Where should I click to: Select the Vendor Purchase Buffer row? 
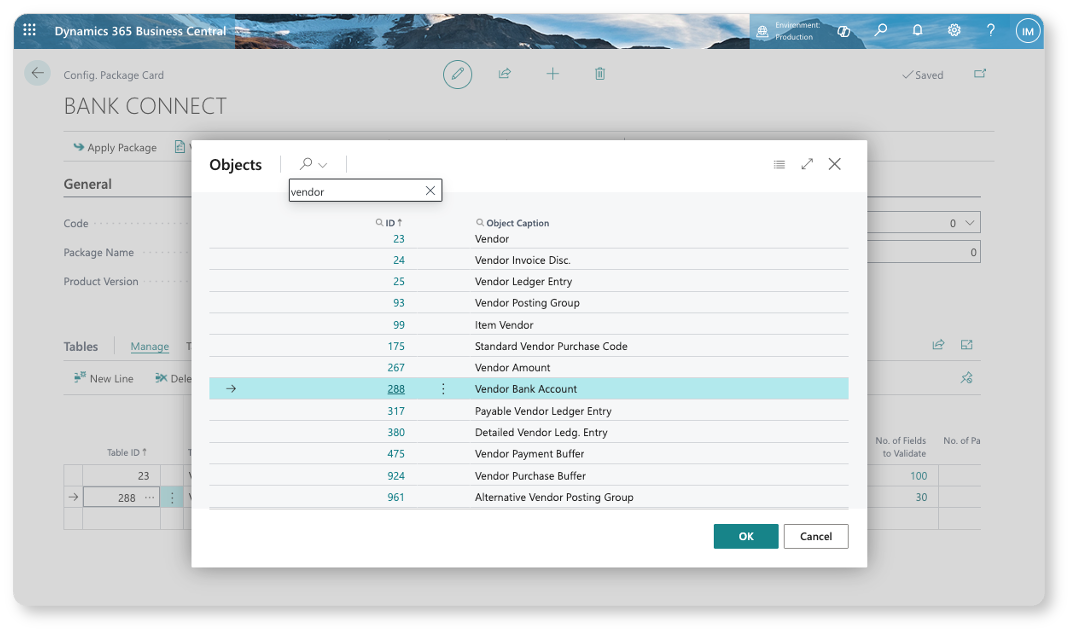(x=528, y=476)
